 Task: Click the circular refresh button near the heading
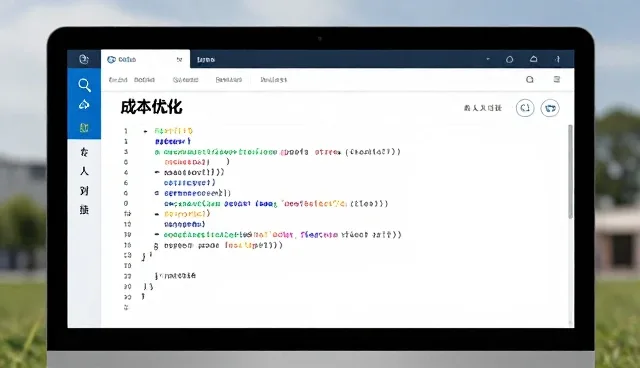pyautogui.click(x=525, y=108)
